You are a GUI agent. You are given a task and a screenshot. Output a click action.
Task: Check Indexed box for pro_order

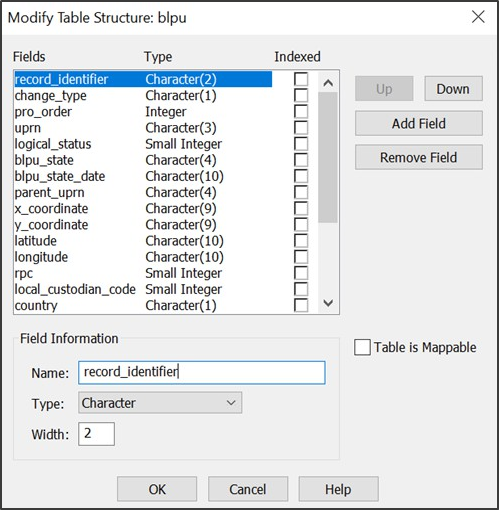301,112
